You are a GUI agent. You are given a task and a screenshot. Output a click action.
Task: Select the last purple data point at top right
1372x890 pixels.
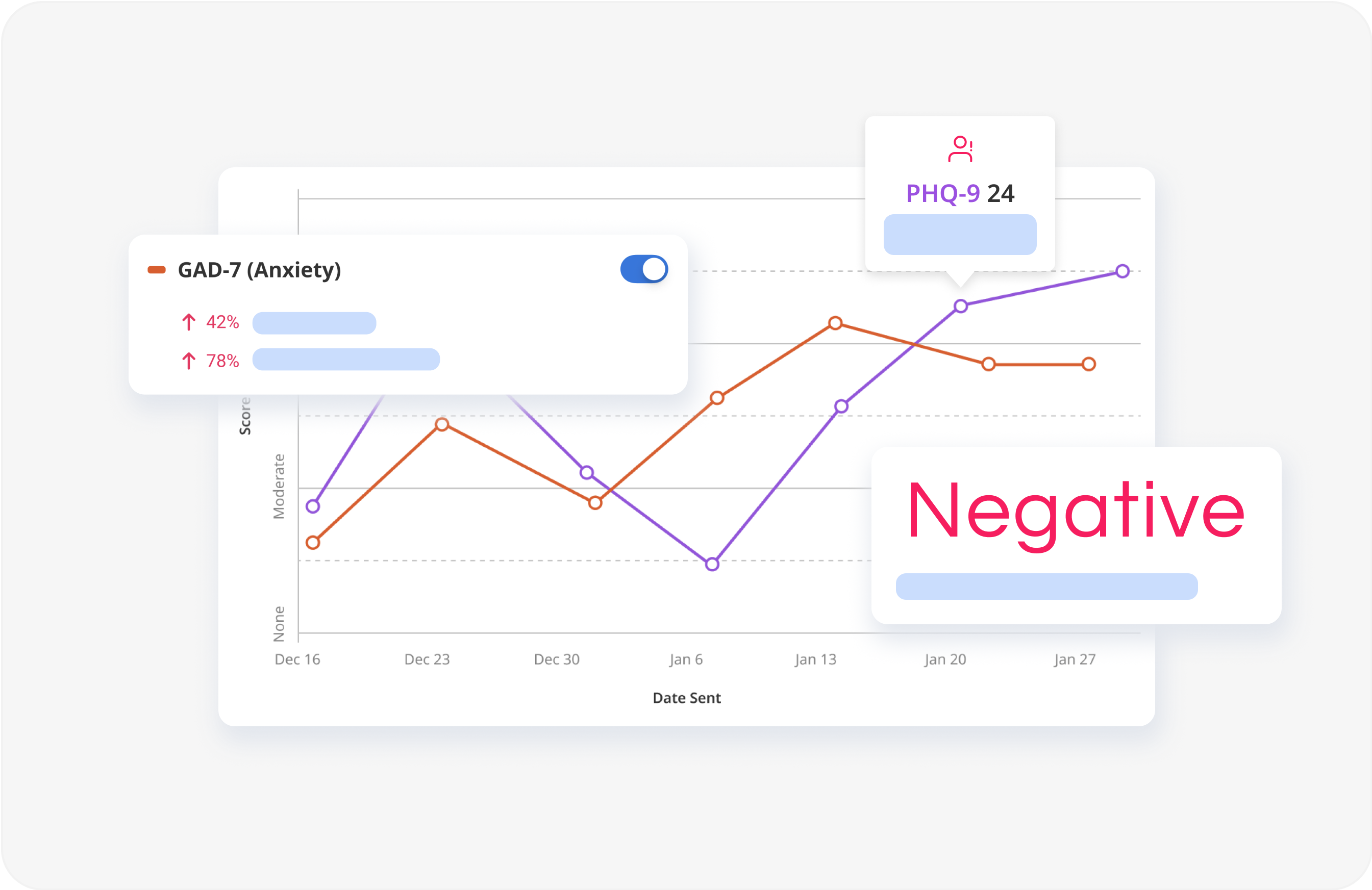pos(1122,271)
